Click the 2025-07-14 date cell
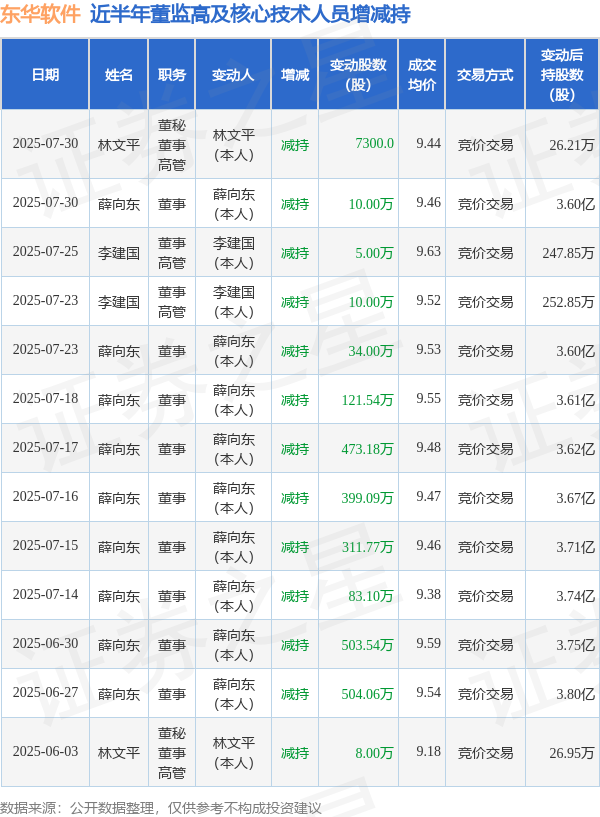 [45, 595]
